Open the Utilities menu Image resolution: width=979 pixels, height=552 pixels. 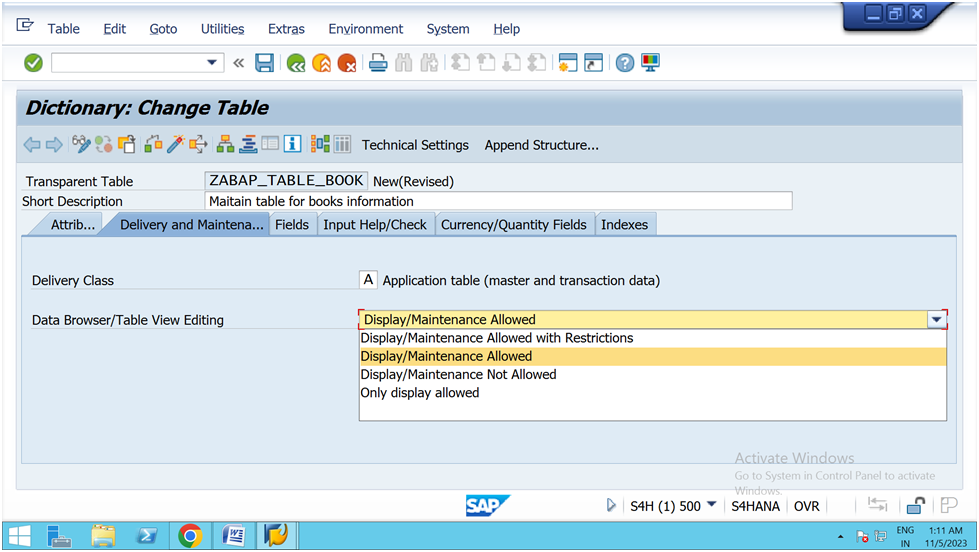point(222,29)
